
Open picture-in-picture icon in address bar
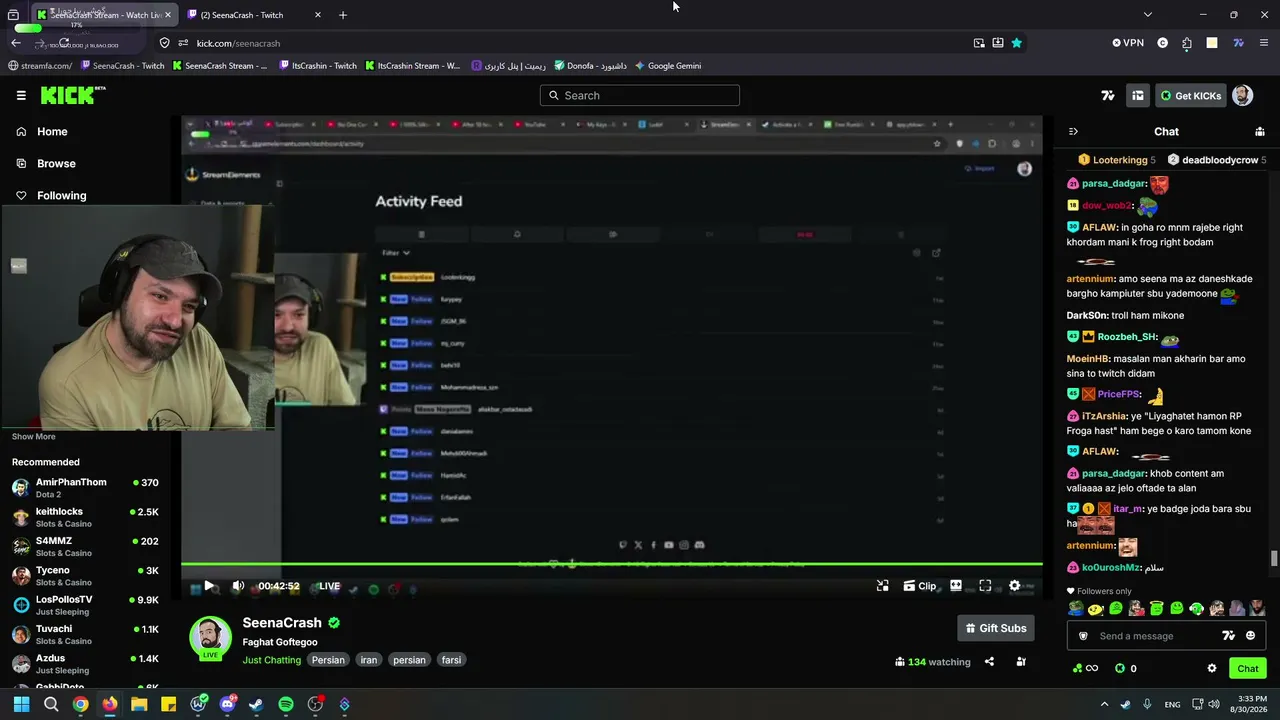pyautogui.click(x=979, y=43)
